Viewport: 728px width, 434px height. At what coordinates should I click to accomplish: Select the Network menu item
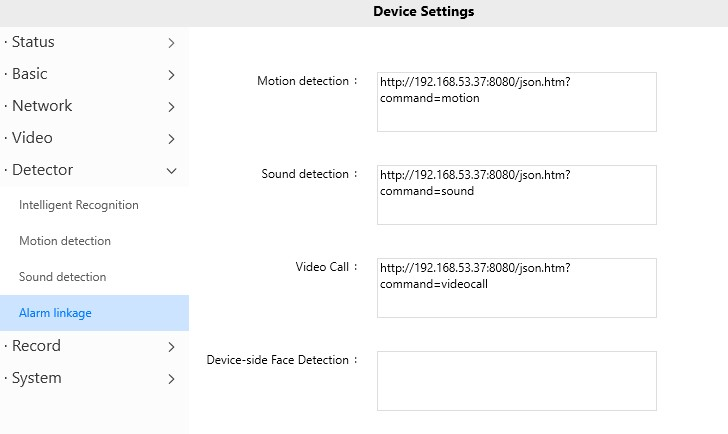[x=42, y=106]
